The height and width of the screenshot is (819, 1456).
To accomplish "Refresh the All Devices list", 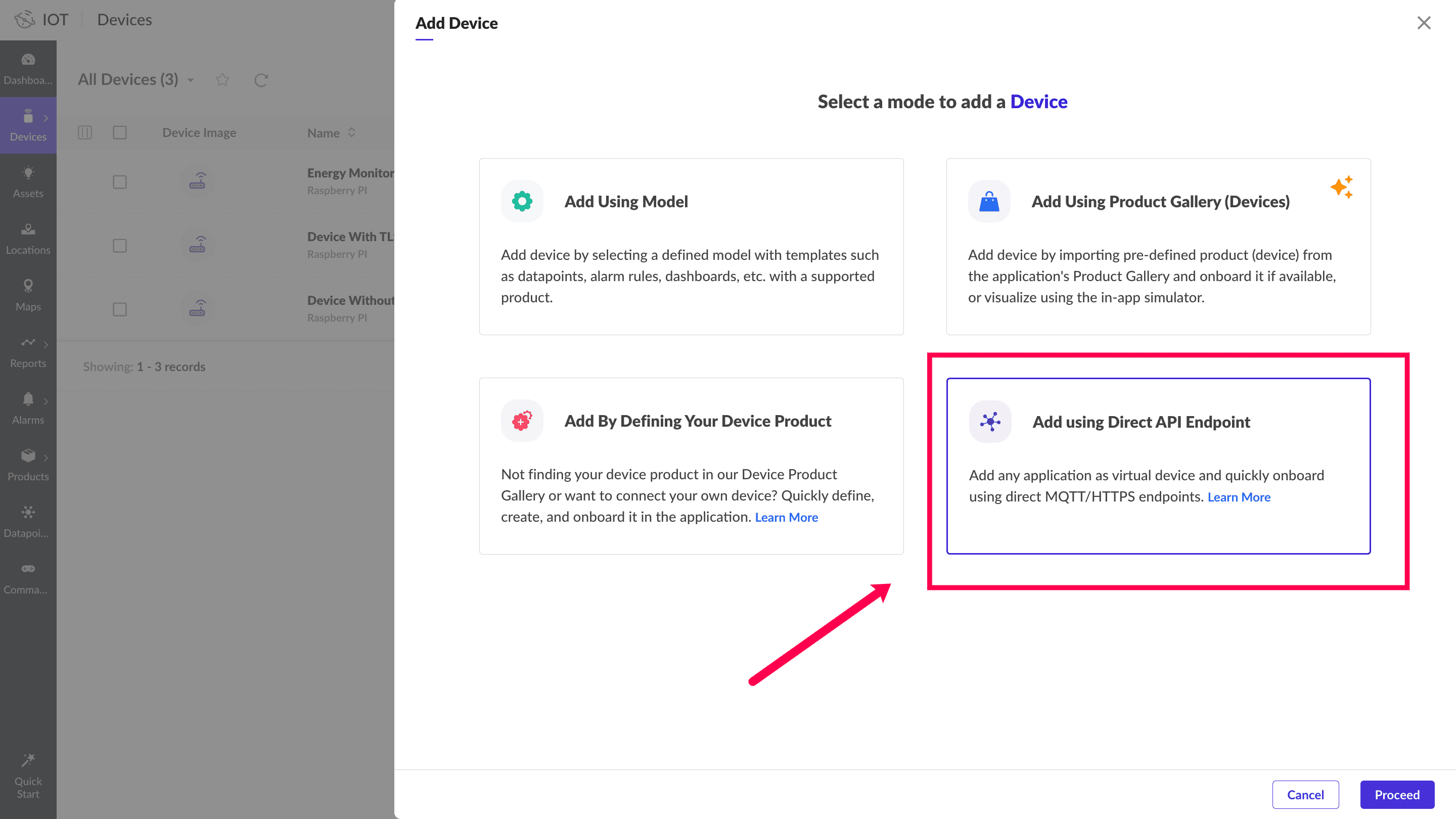I will (x=260, y=80).
